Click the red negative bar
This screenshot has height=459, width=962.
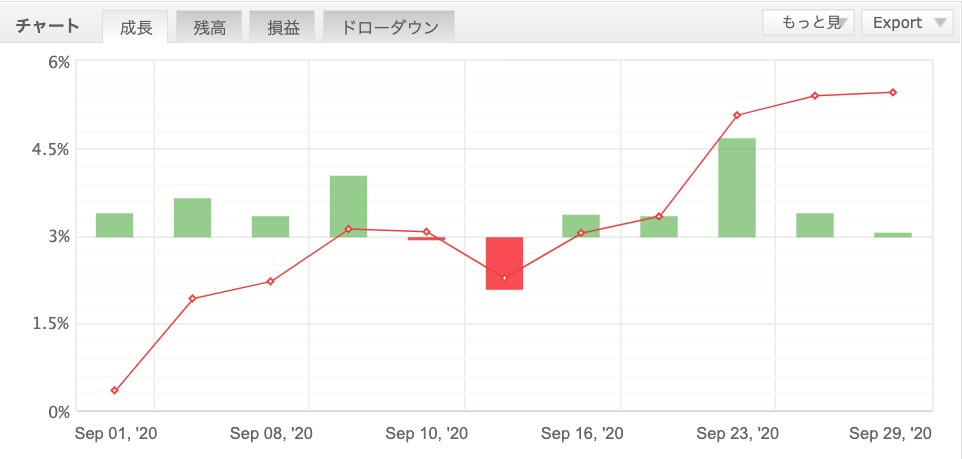tap(504, 263)
